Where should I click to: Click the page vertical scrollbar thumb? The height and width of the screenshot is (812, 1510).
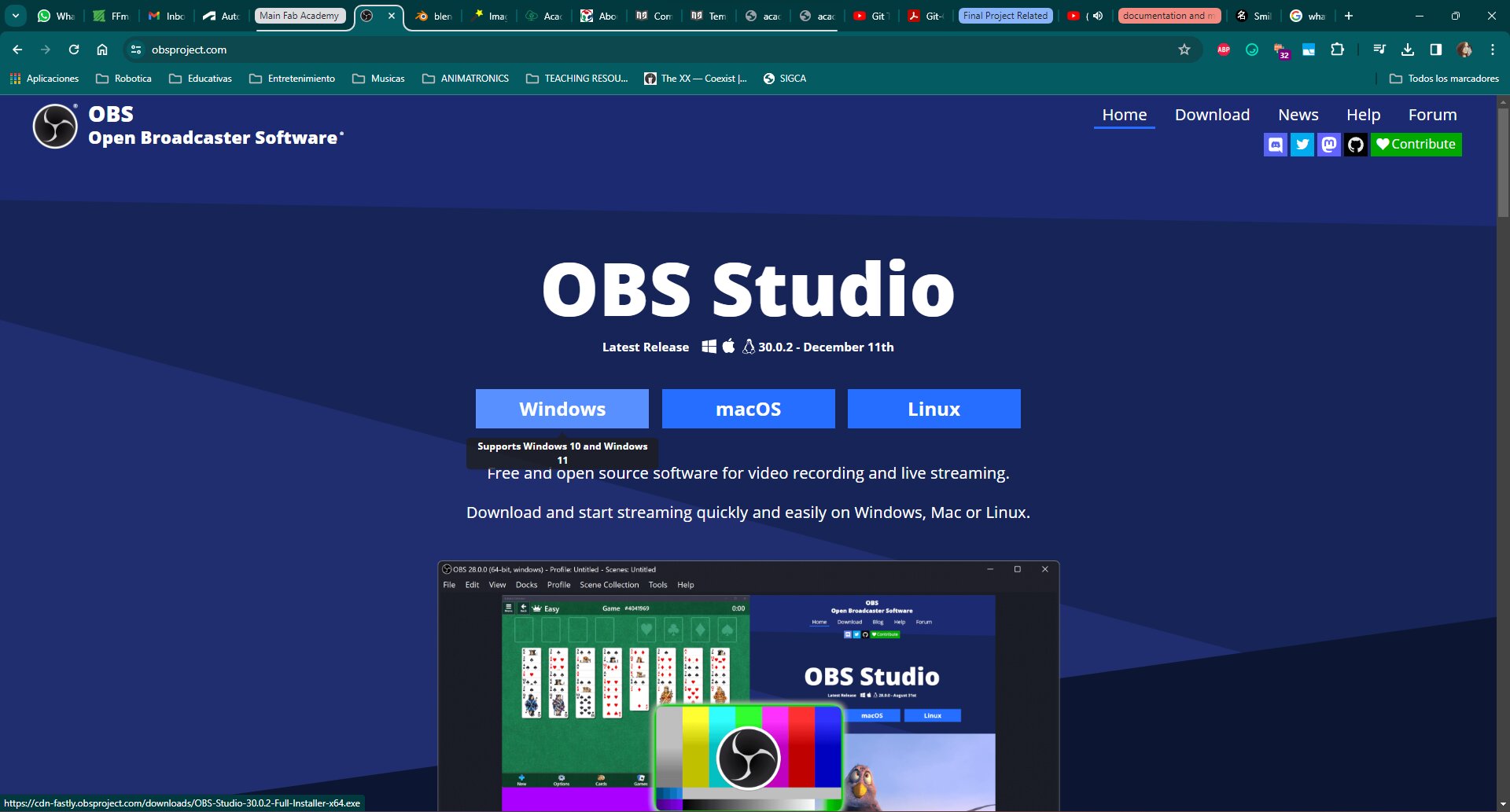1503,162
